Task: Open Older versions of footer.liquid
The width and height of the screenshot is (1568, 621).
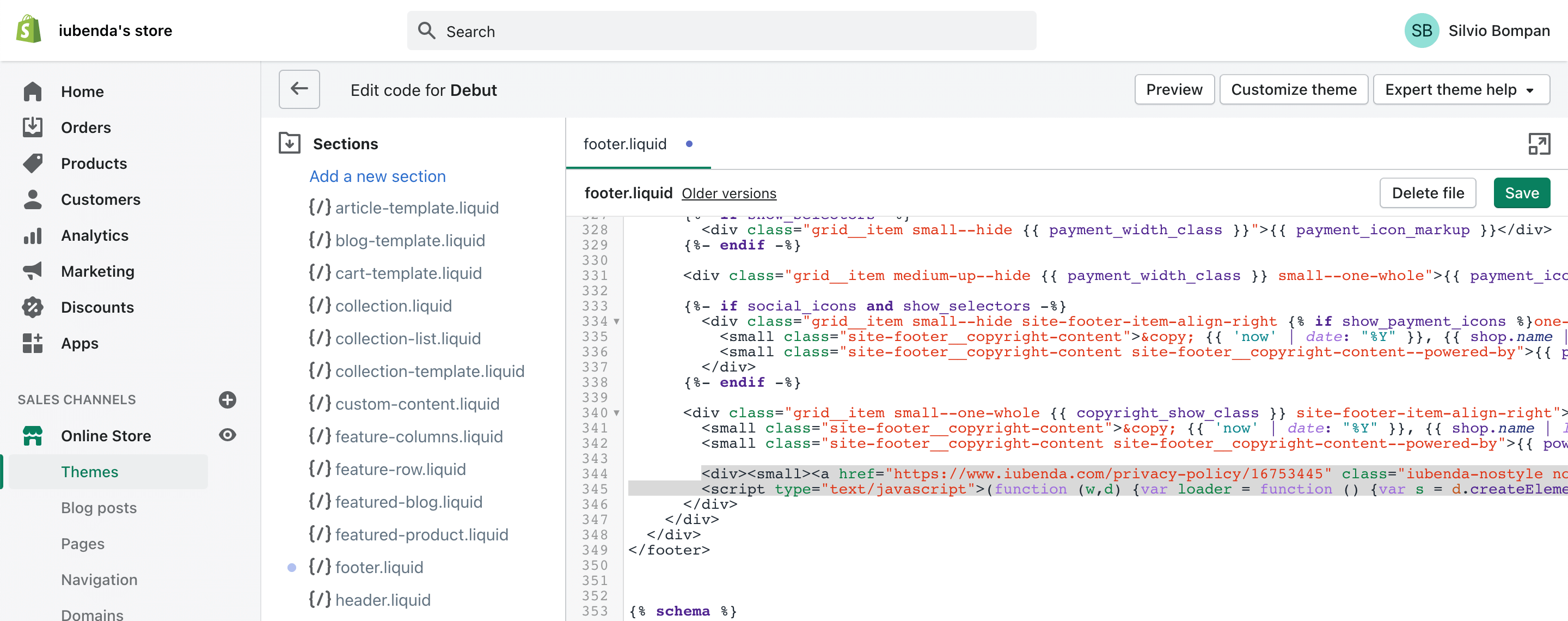Action: click(x=728, y=193)
